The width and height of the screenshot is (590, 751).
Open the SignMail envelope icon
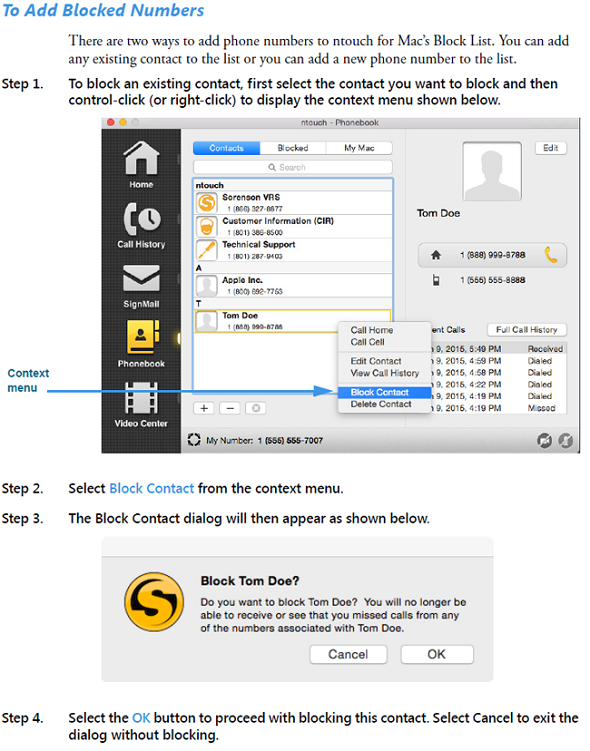(x=141, y=279)
